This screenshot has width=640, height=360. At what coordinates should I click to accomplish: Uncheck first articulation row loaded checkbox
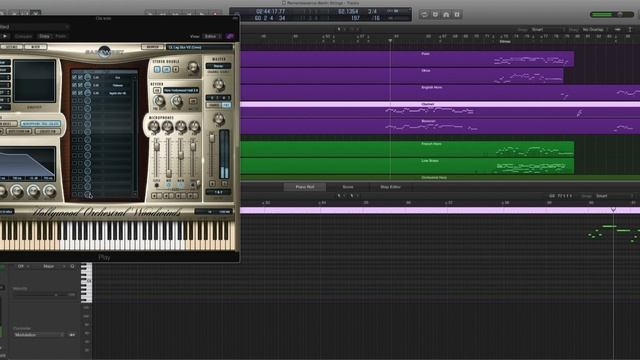80,77
